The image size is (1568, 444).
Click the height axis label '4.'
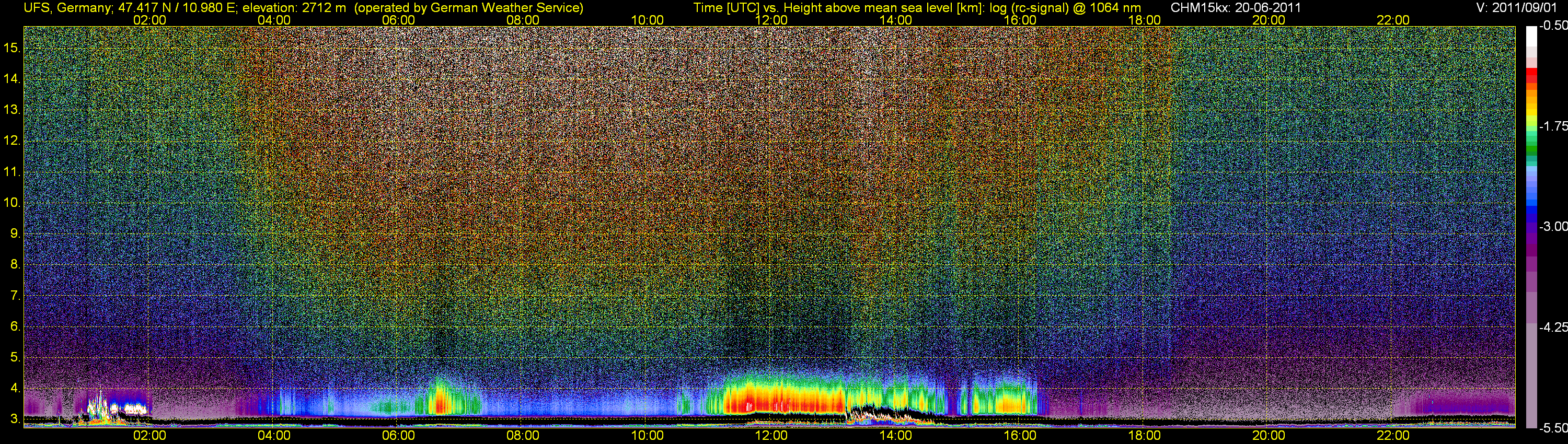click(x=16, y=388)
